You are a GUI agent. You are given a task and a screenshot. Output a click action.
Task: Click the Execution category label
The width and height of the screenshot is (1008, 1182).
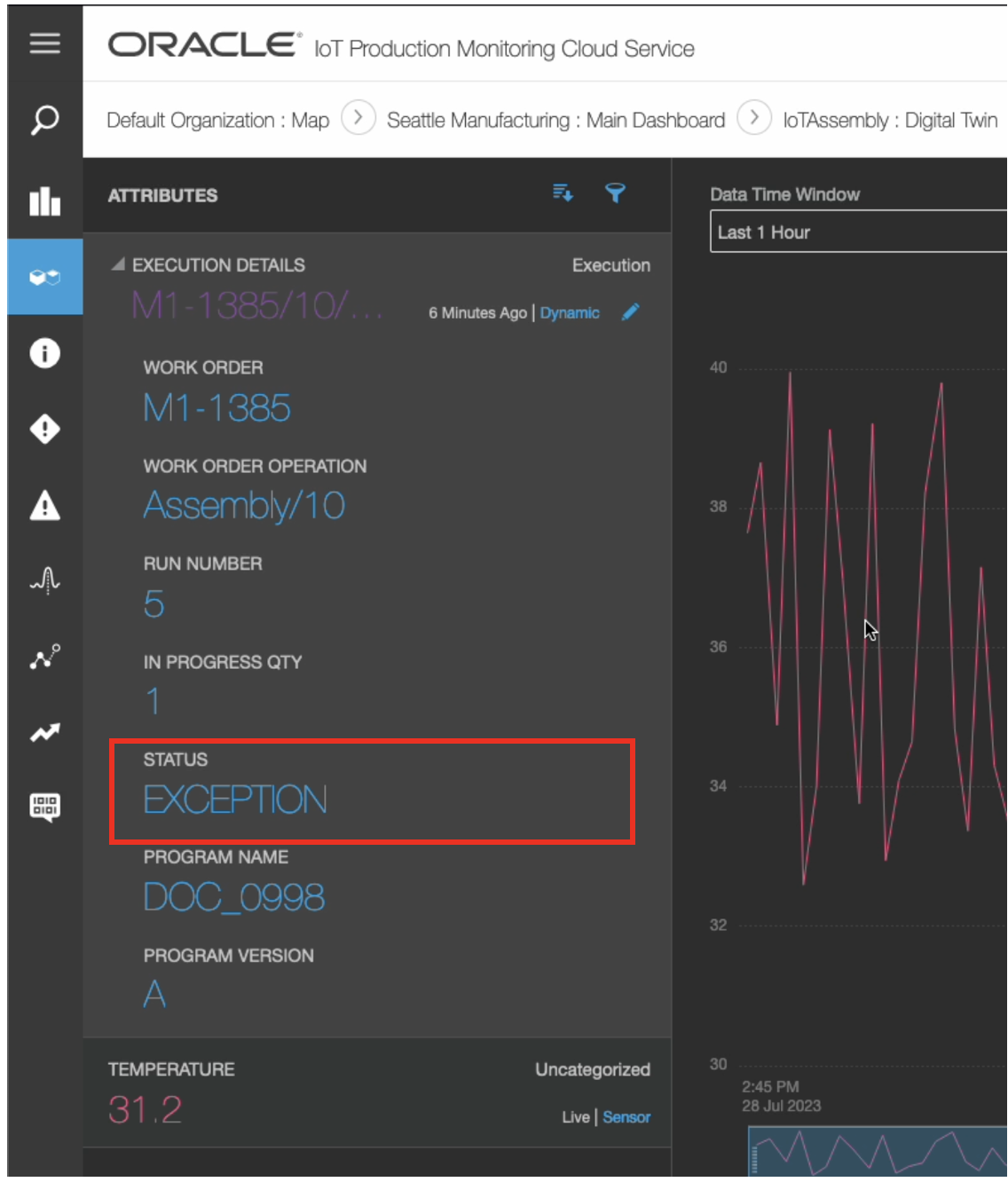(611, 265)
